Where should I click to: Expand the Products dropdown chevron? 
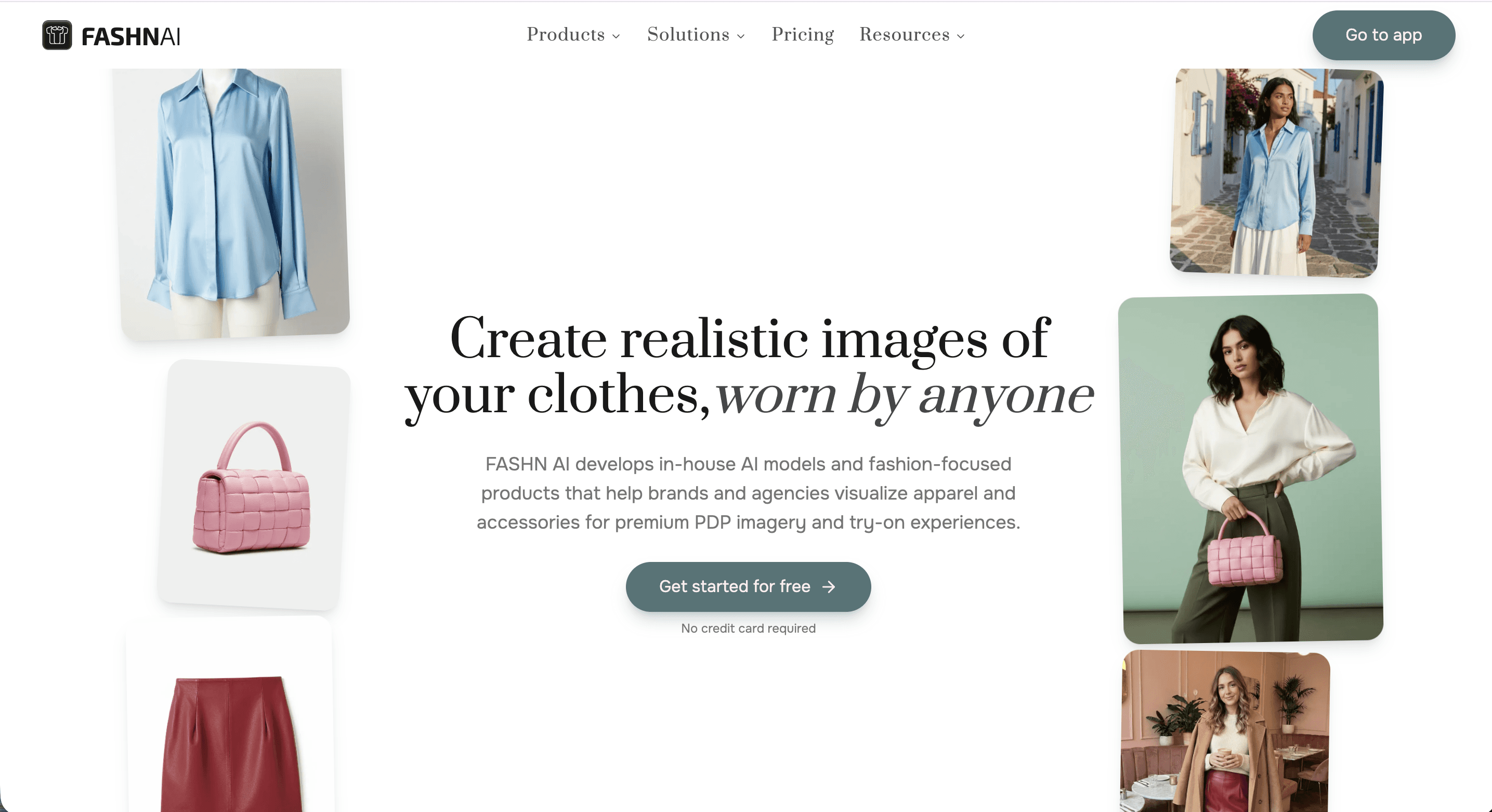point(616,36)
